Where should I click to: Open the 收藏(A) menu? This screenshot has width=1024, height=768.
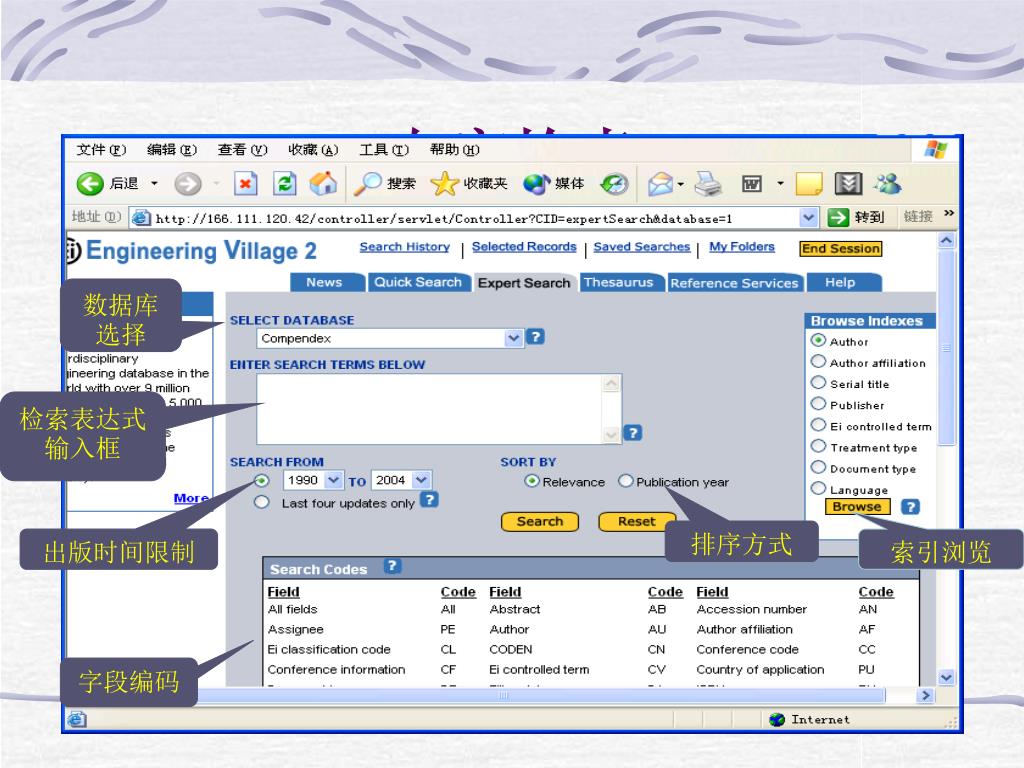pyautogui.click(x=313, y=150)
